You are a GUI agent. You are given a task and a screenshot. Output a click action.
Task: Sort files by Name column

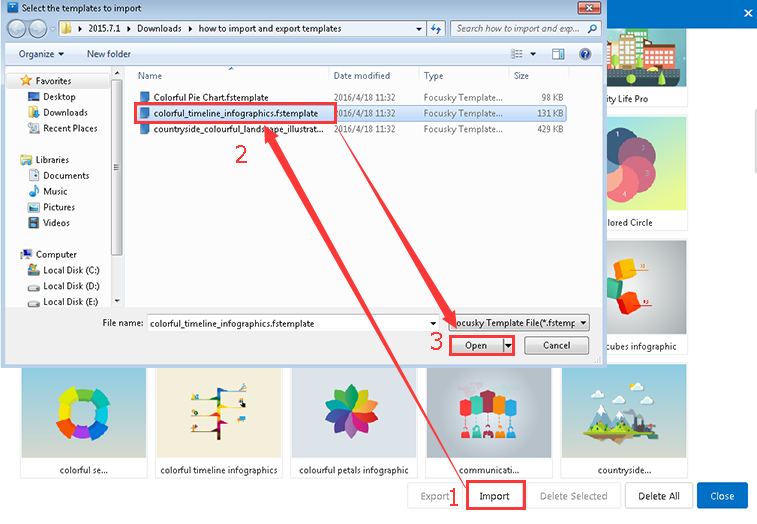tap(232, 76)
